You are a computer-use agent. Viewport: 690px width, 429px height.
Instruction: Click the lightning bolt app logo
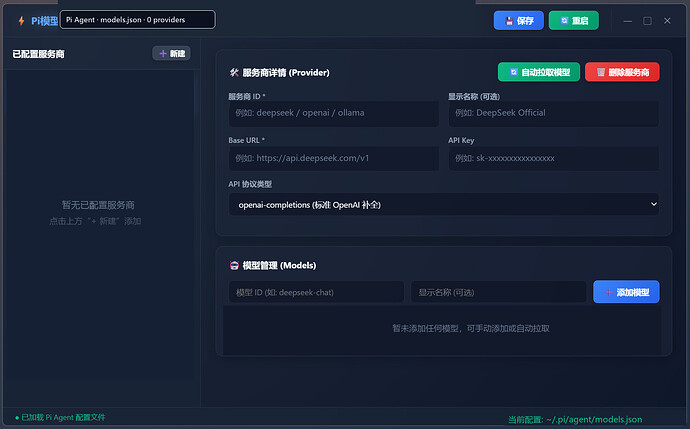(21, 21)
